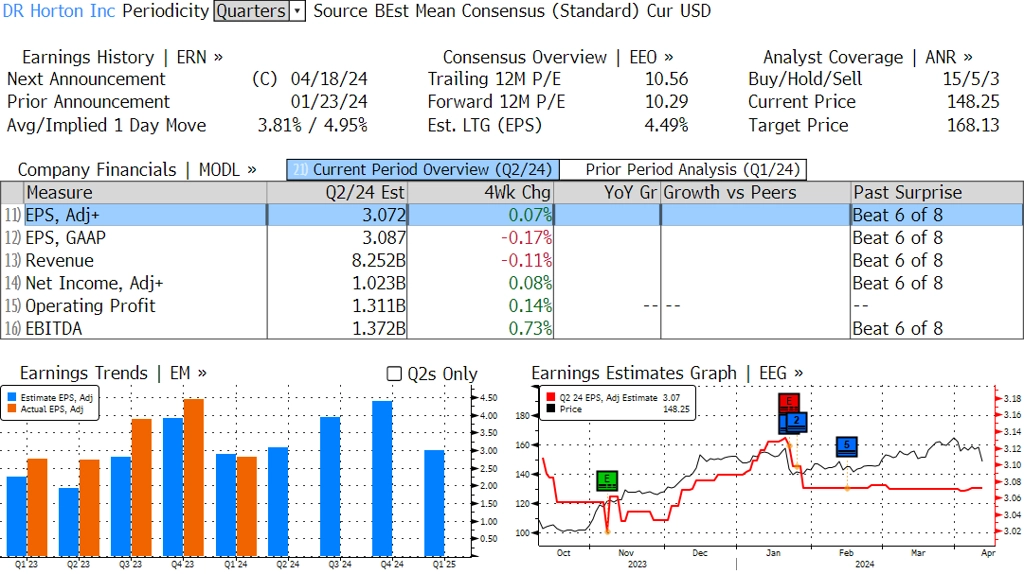The image size is (1024, 574).
Task: Click the Q1'25 estimate EPS blue bar
Action: (434, 503)
